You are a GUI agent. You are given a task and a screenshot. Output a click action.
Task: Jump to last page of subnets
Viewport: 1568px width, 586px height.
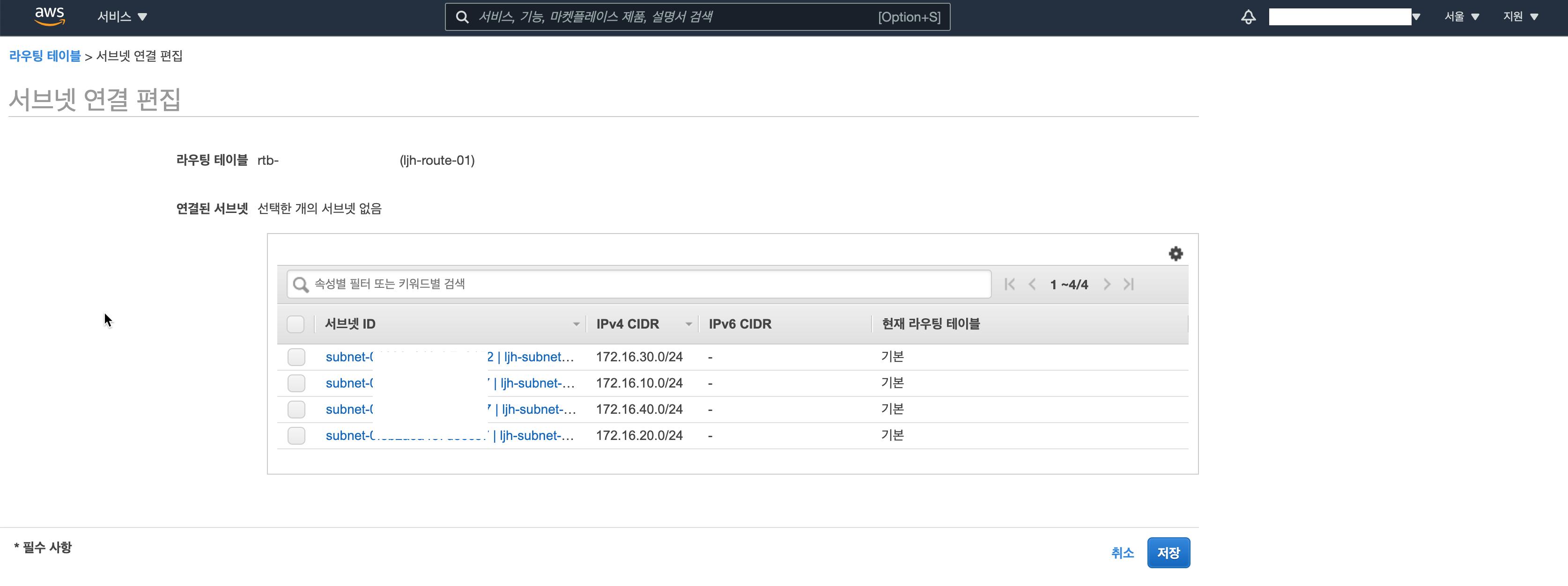(1129, 284)
